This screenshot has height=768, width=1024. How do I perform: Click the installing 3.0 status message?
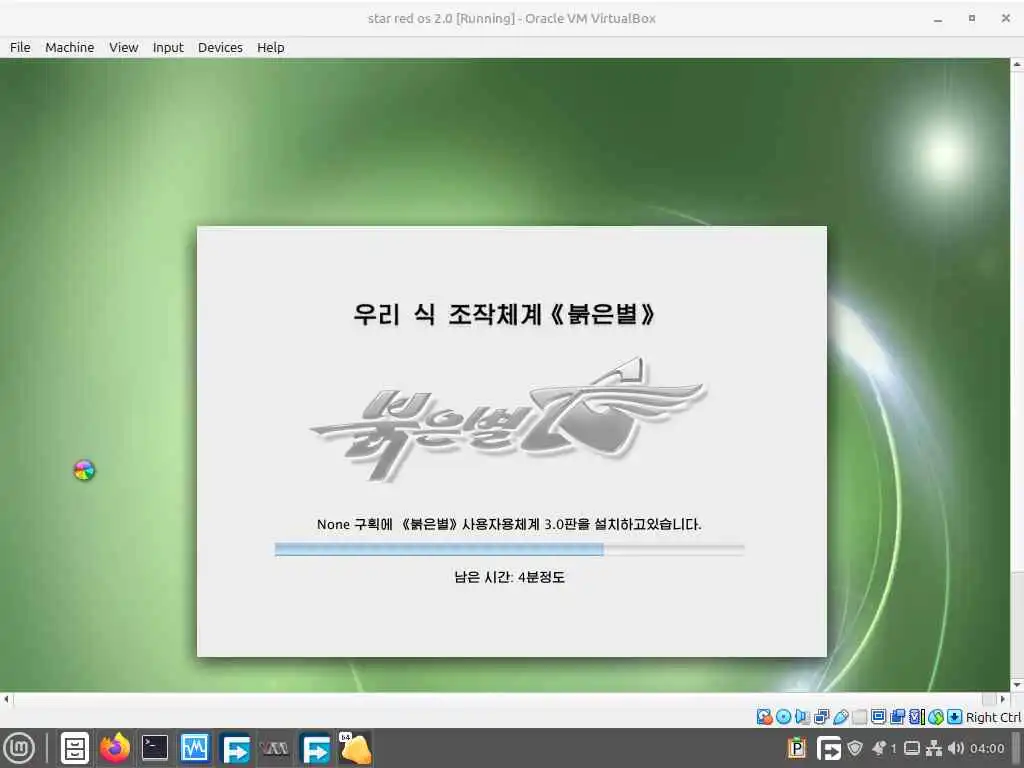[x=509, y=524]
